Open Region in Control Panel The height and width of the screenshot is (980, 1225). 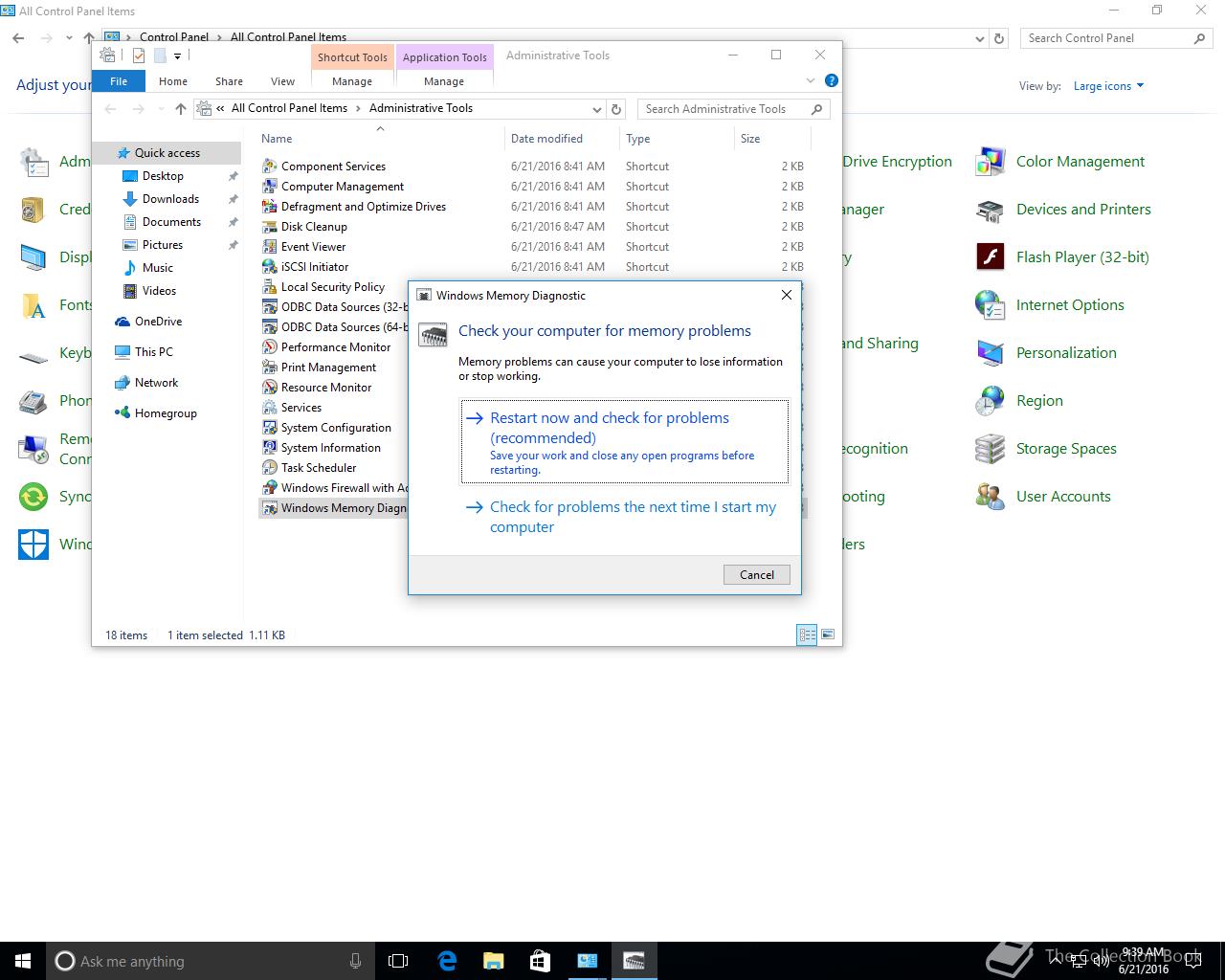[1020, 401]
